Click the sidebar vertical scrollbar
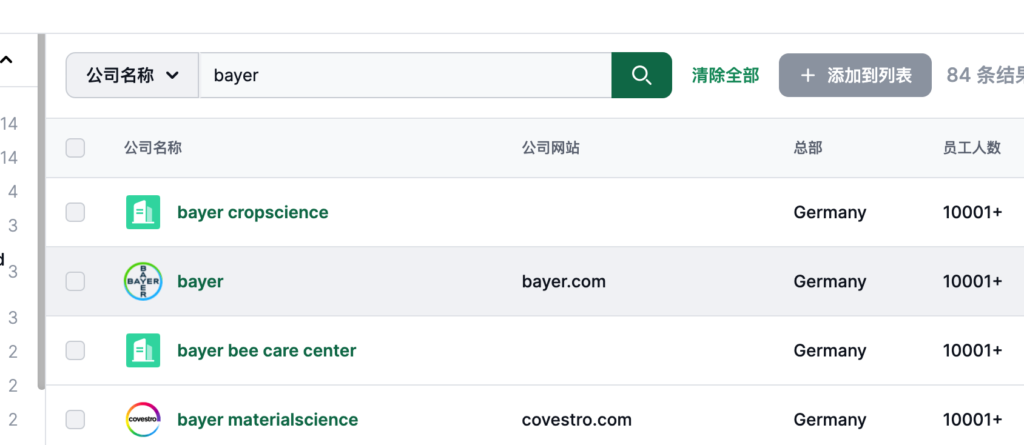Screen dimensions: 1024x445 [41, 211]
